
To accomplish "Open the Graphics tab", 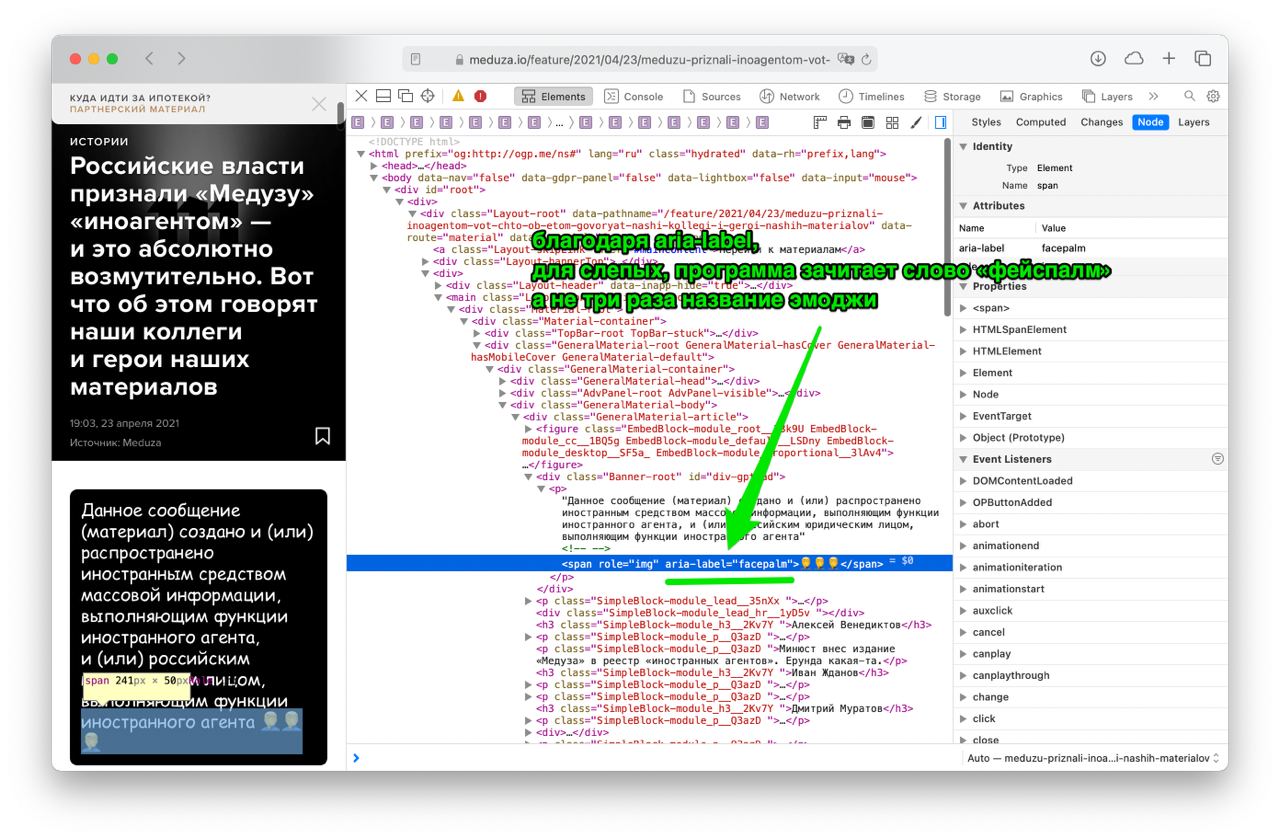I will 1031,97.
